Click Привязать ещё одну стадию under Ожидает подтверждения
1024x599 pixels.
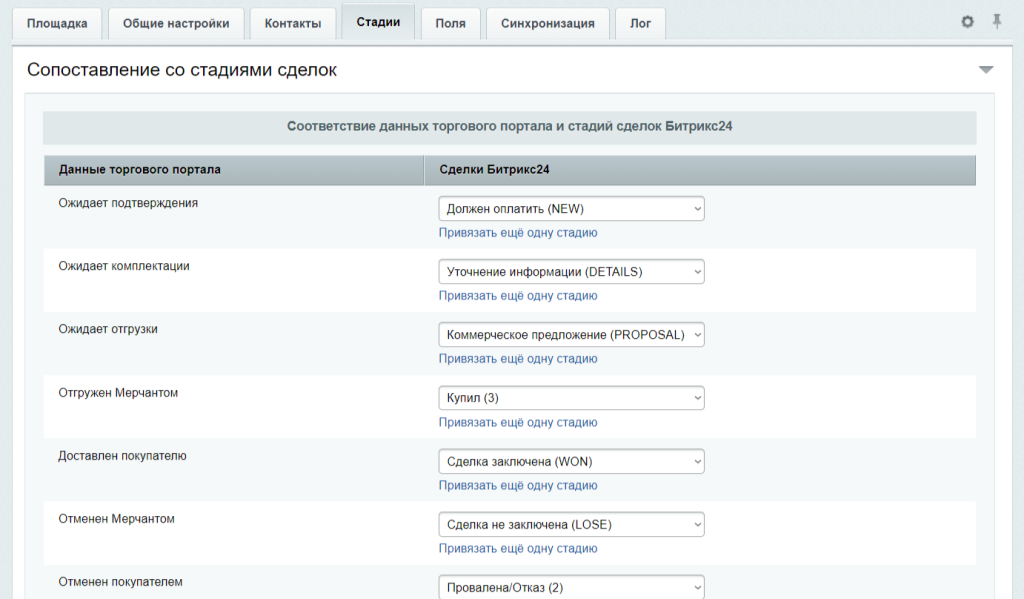[518, 233]
